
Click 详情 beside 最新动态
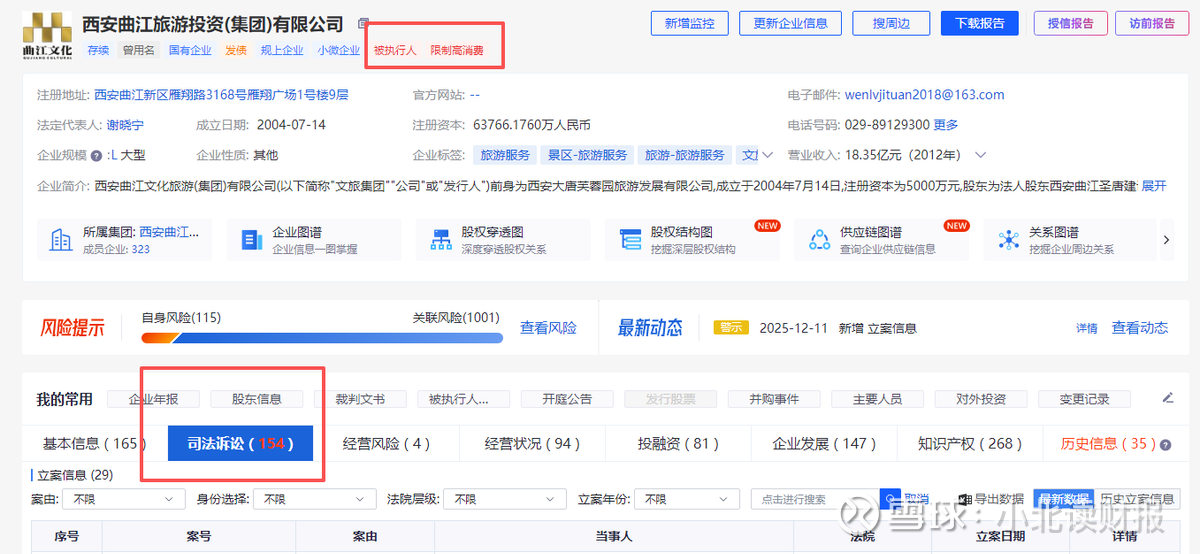[1087, 328]
